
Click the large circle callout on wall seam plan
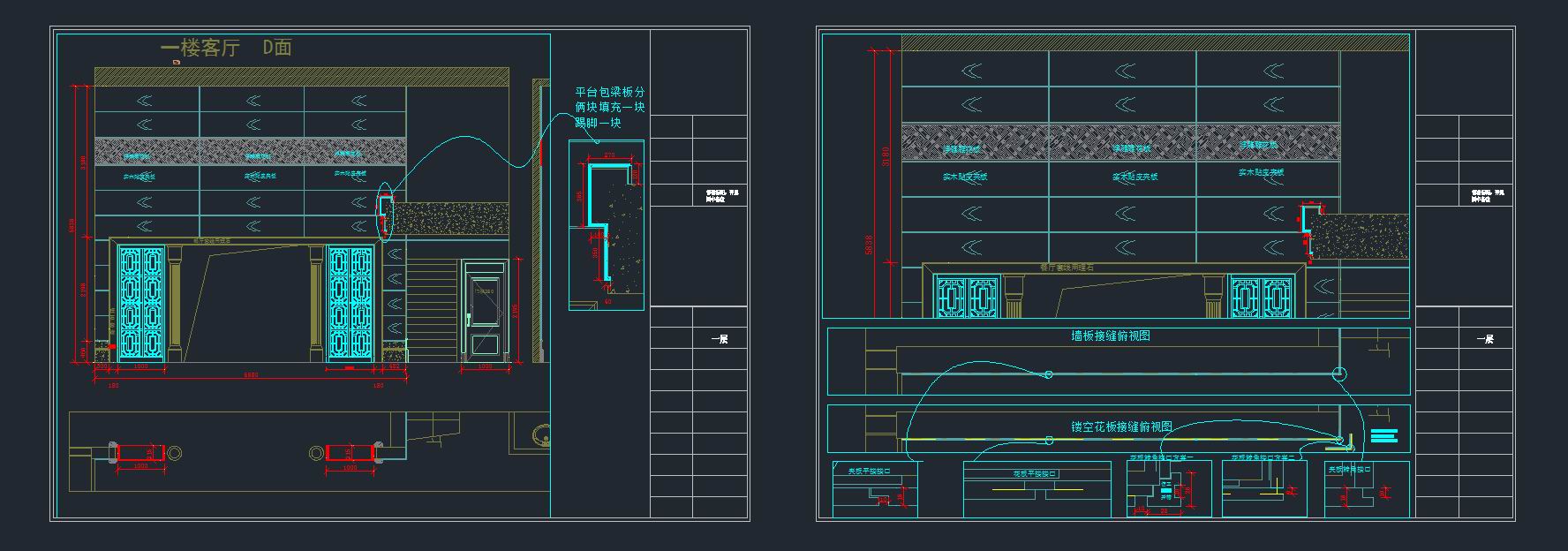pyautogui.click(x=1339, y=374)
